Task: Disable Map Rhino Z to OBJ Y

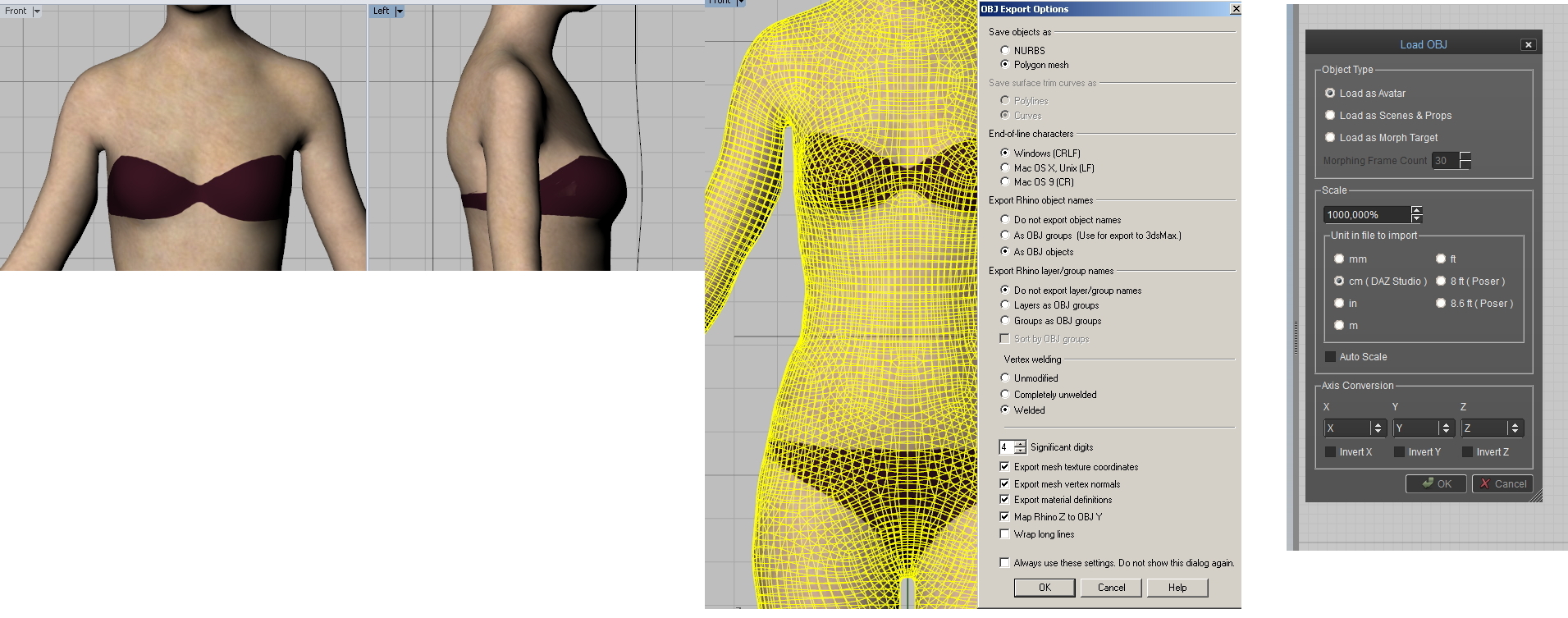Action: [x=1004, y=517]
